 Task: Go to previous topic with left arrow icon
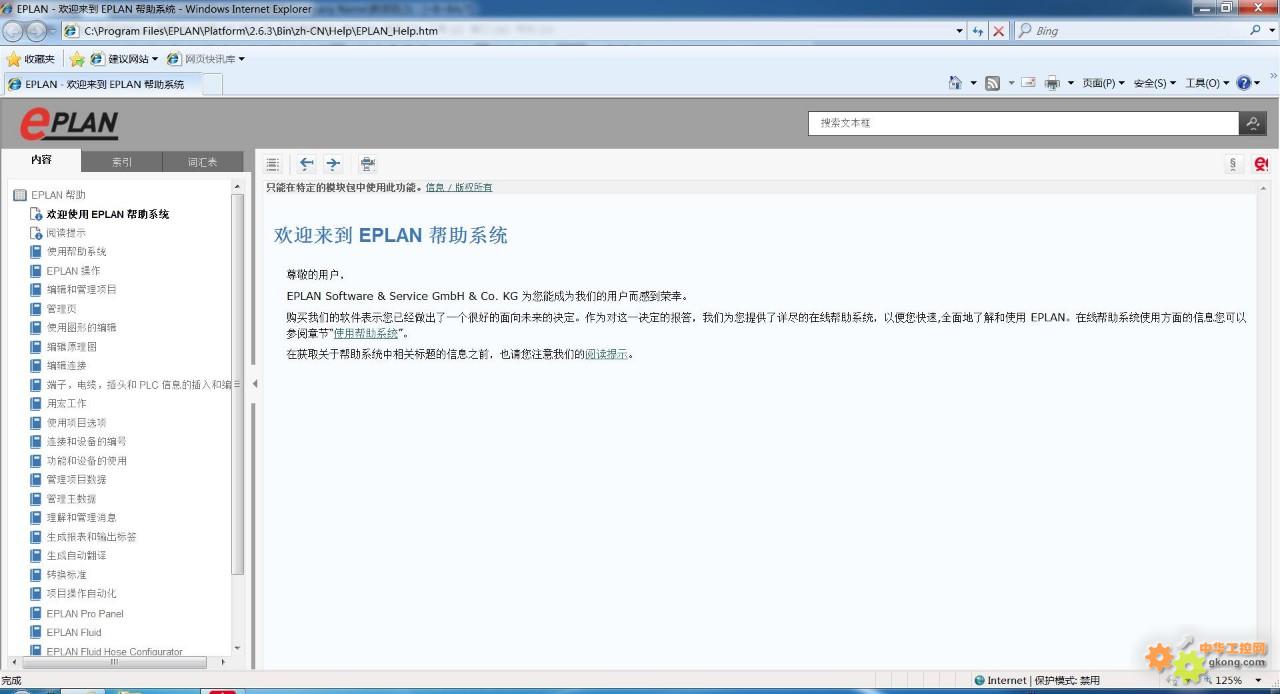[307, 164]
